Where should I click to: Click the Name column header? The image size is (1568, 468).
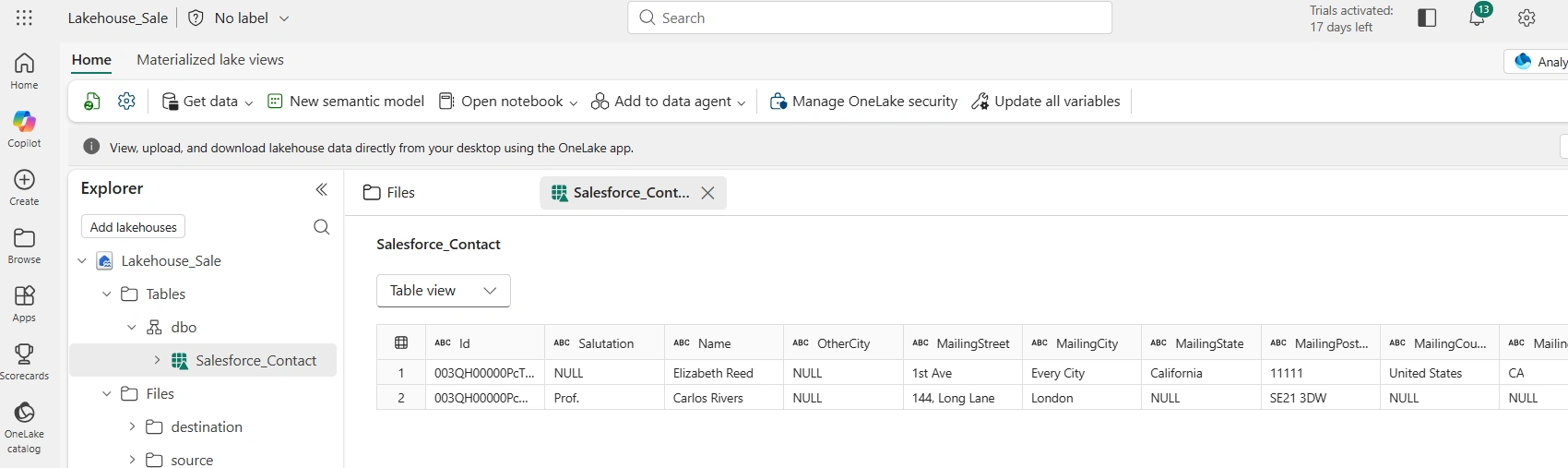coord(724,342)
